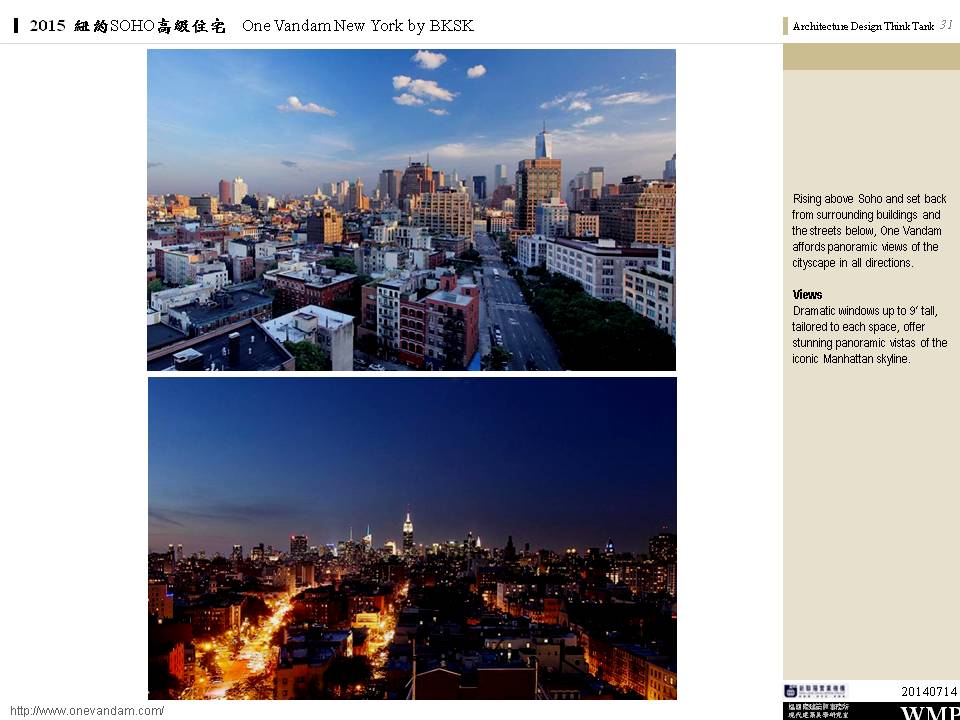Click the tan vertical marker beside Architecture Design
Screen dimensions: 960x720
point(786,27)
